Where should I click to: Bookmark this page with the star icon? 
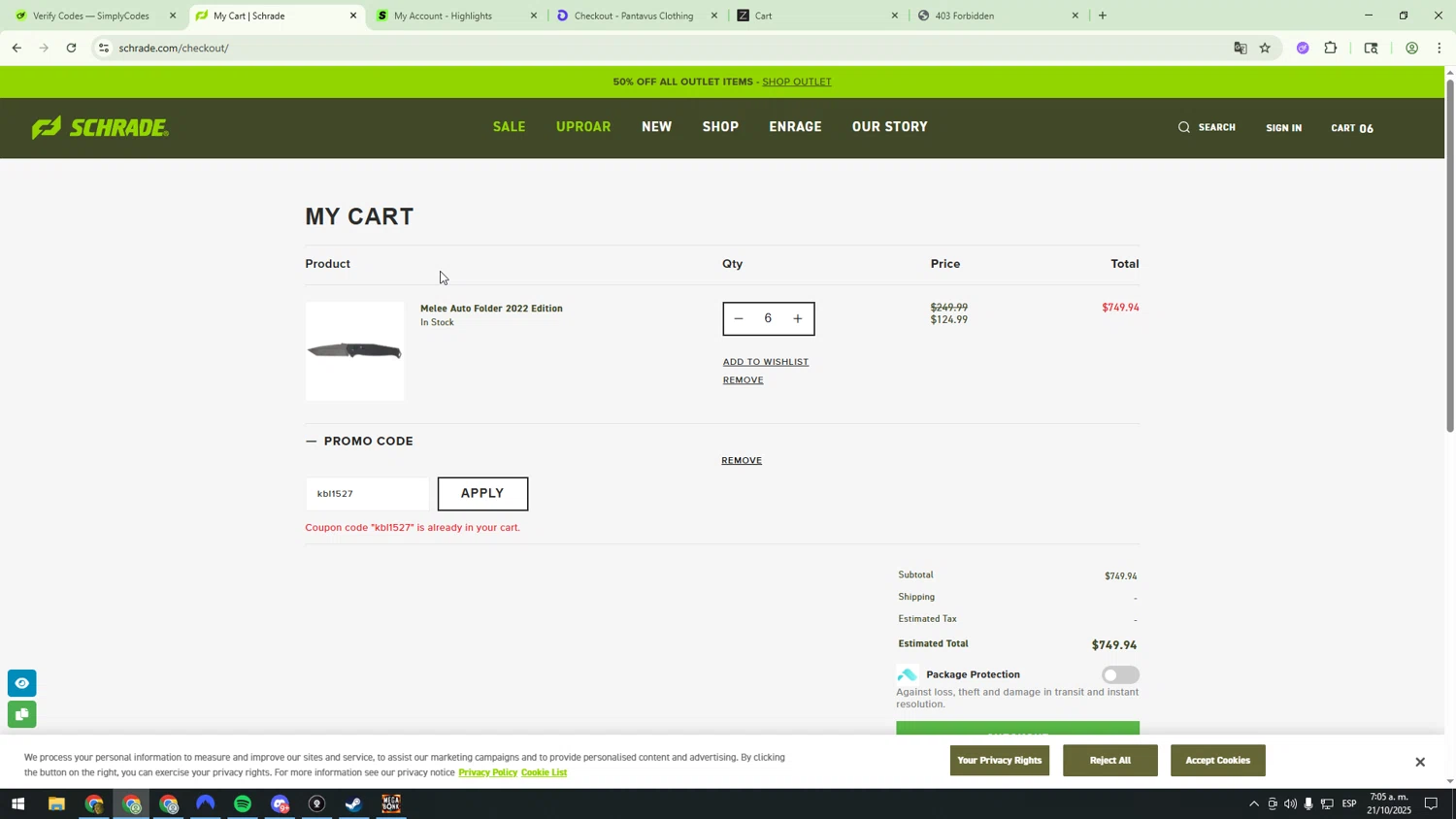click(x=1265, y=48)
